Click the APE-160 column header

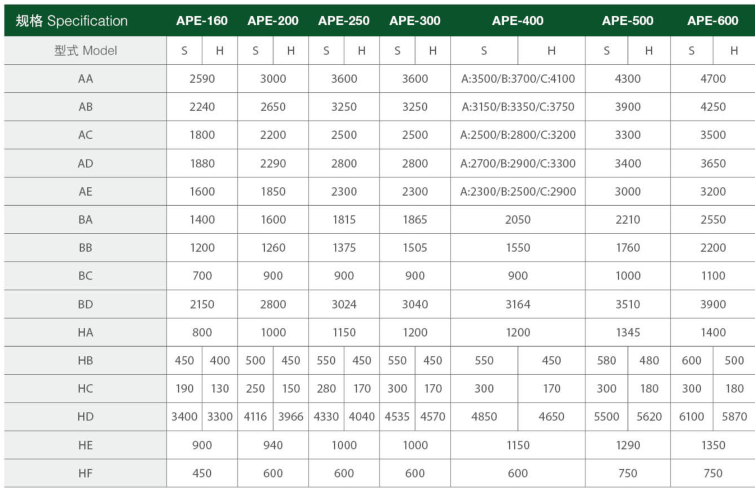click(x=202, y=21)
